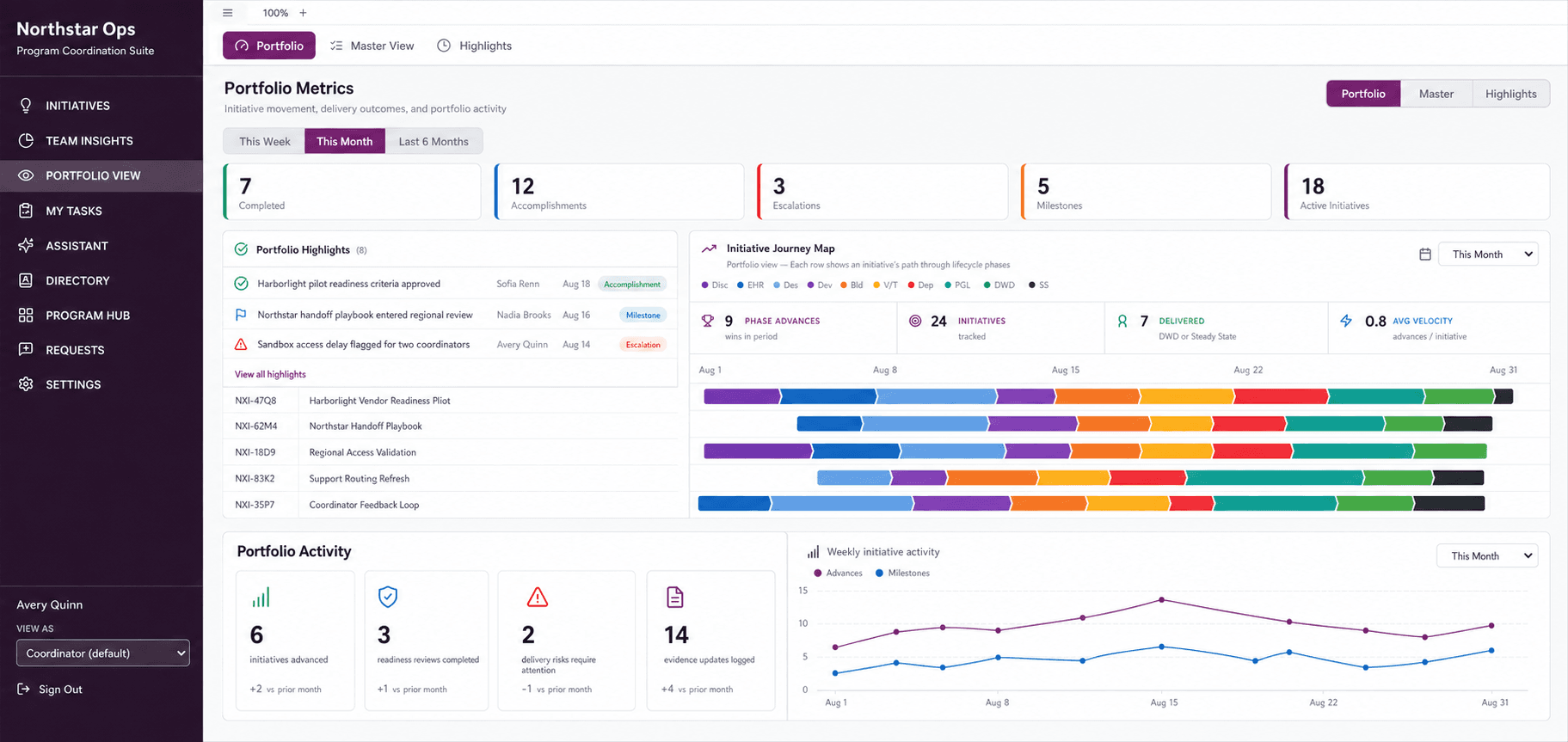Image resolution: width=1568 pixels, height=742 pixels.
Task: Go to Team Insights in the sidebar
Action: tap(101, 140)
